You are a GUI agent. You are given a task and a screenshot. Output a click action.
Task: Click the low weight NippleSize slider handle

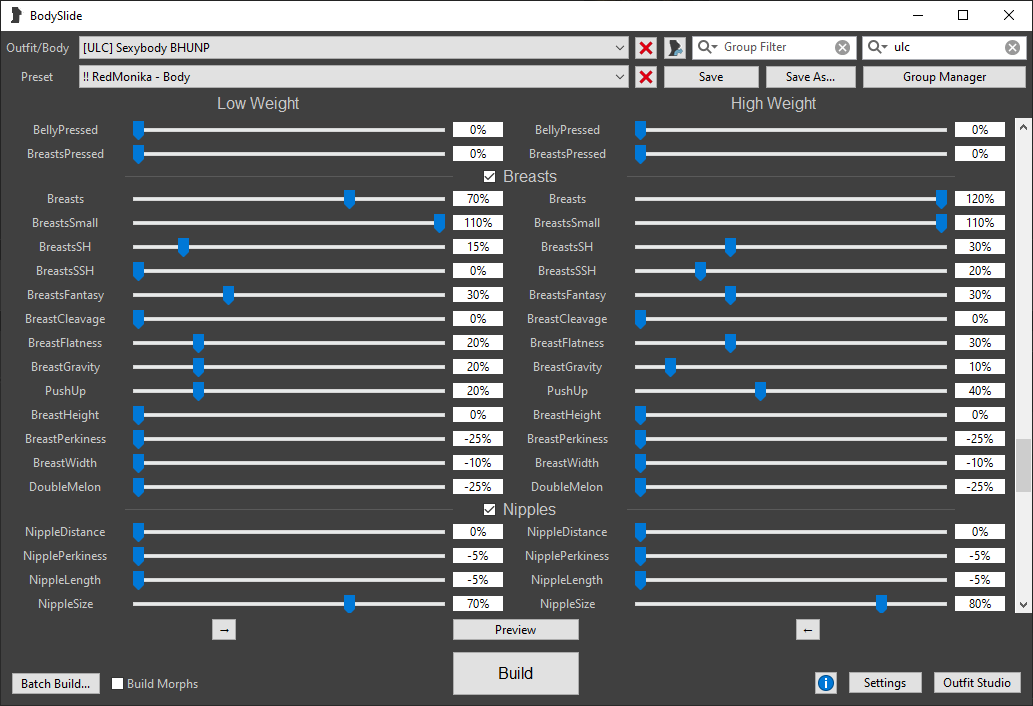(x=349, y=604)
